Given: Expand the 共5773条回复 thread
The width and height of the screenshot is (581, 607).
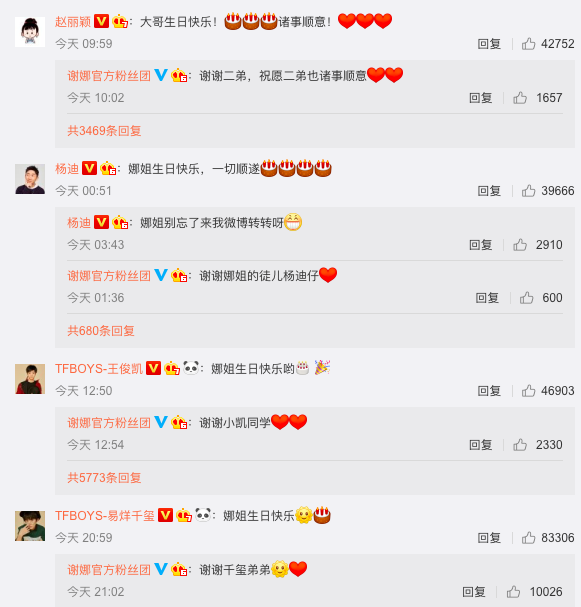Looking at the screenshot, I should click(104, 478).
